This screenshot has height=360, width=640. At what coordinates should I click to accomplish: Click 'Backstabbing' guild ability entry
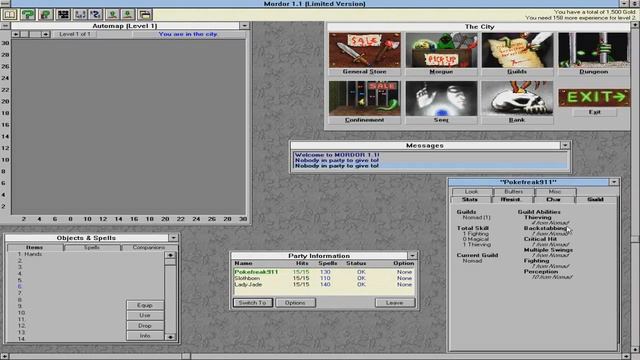click(545, 228)
